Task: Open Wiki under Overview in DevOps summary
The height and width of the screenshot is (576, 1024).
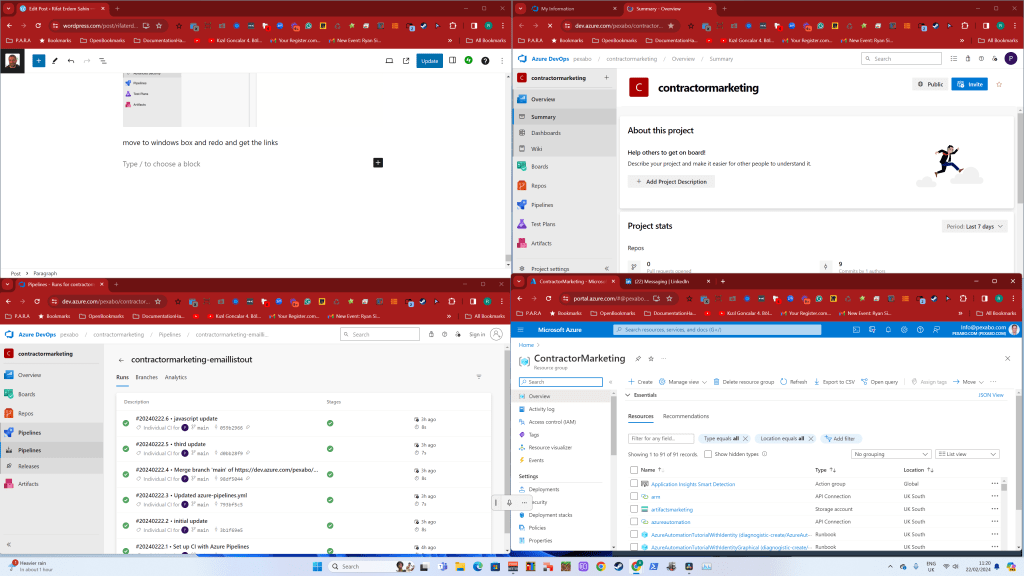Action: (x=536, y=149)
